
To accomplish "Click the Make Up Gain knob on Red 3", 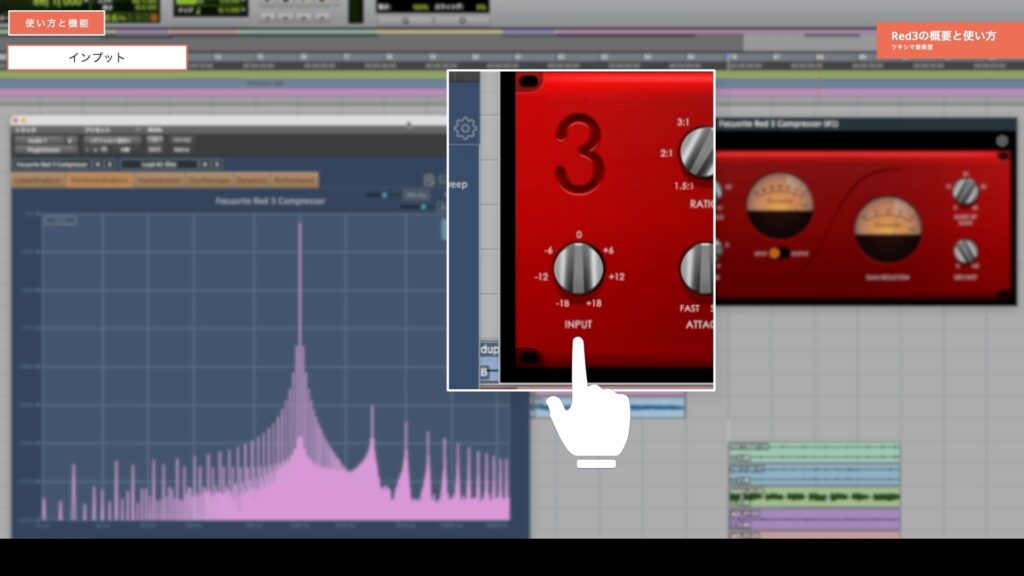I will [965, 191].
